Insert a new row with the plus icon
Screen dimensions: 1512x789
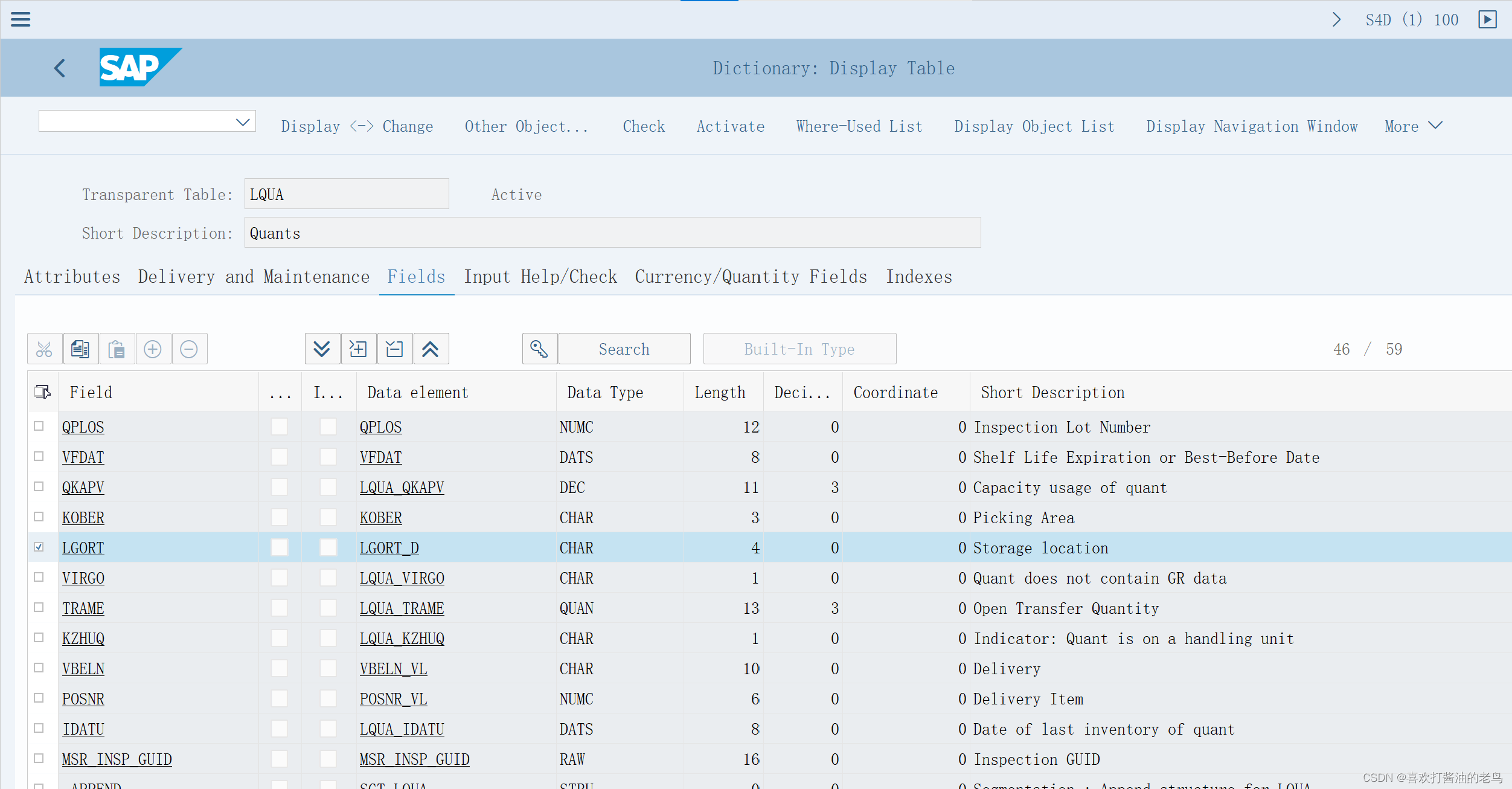click(x=153, y=349)
